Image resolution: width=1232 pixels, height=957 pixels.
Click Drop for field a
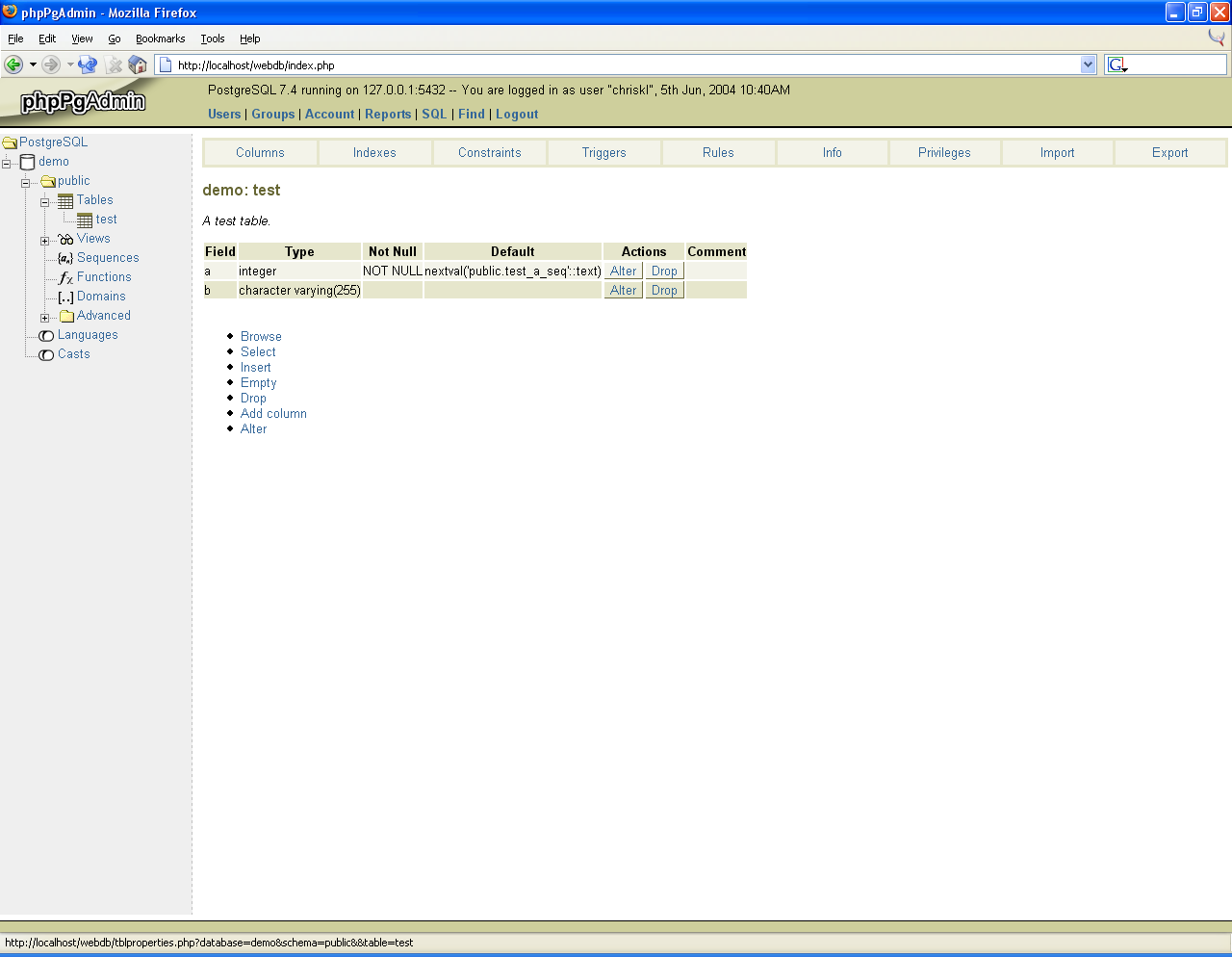[x=664, y=271]
